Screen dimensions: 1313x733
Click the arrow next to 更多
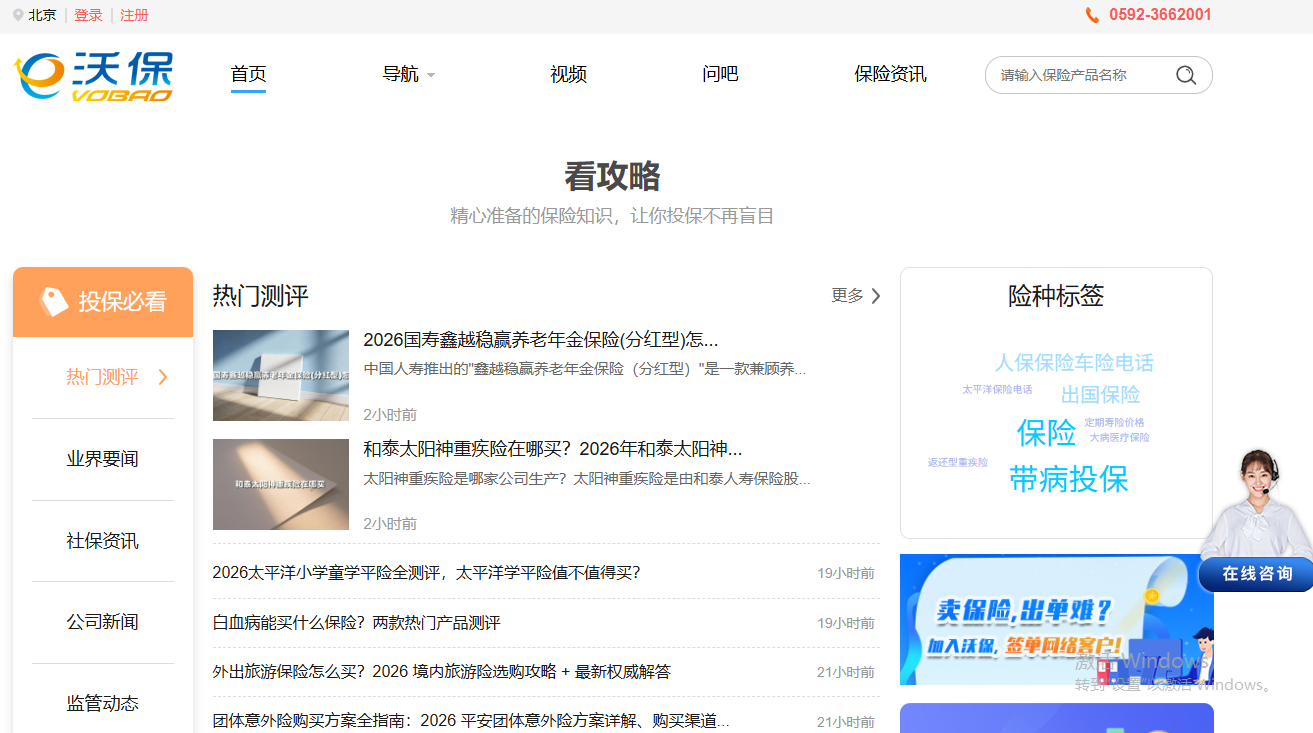coord(876,296)
